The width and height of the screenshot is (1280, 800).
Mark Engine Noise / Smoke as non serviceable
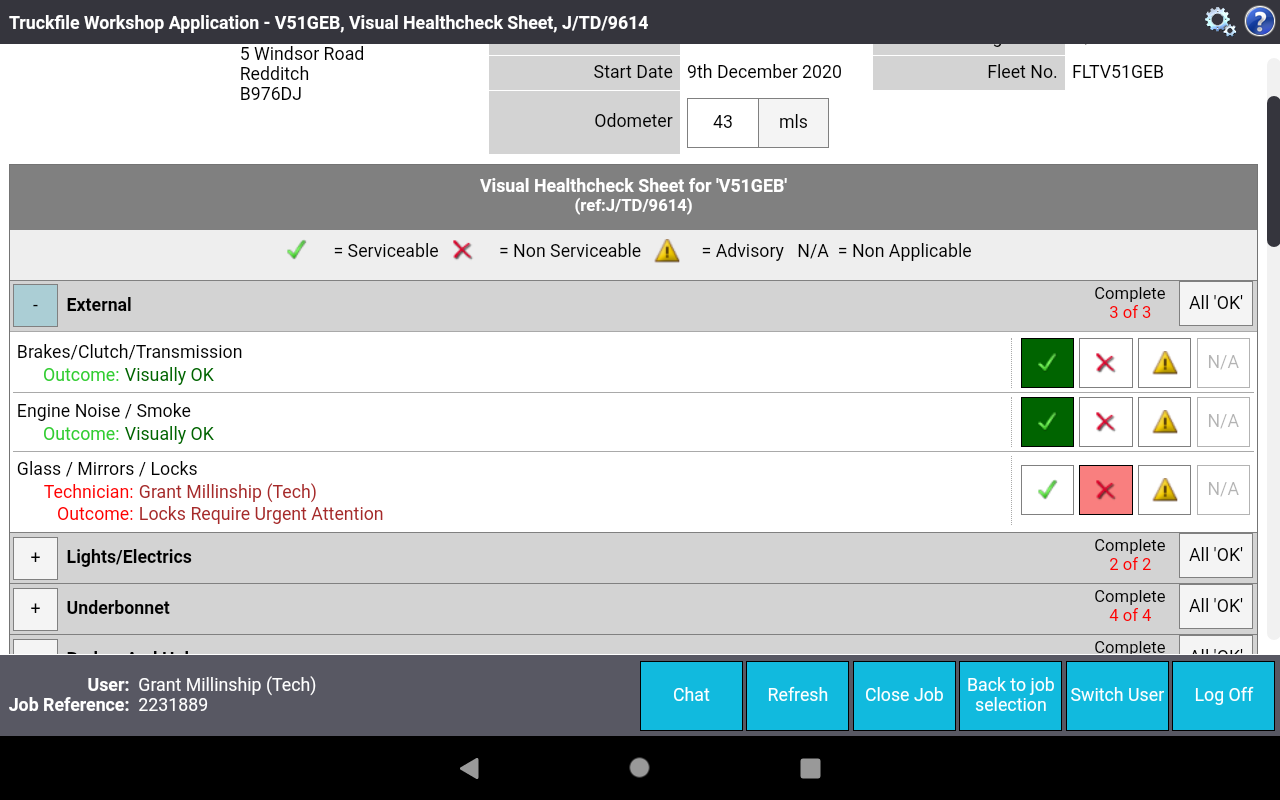coord(1106,422)
